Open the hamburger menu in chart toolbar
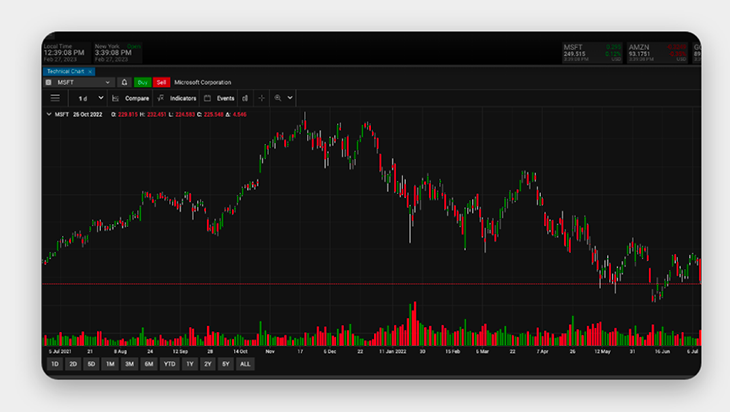The width and height of the screenshot is (730, 412). [55, 98]
